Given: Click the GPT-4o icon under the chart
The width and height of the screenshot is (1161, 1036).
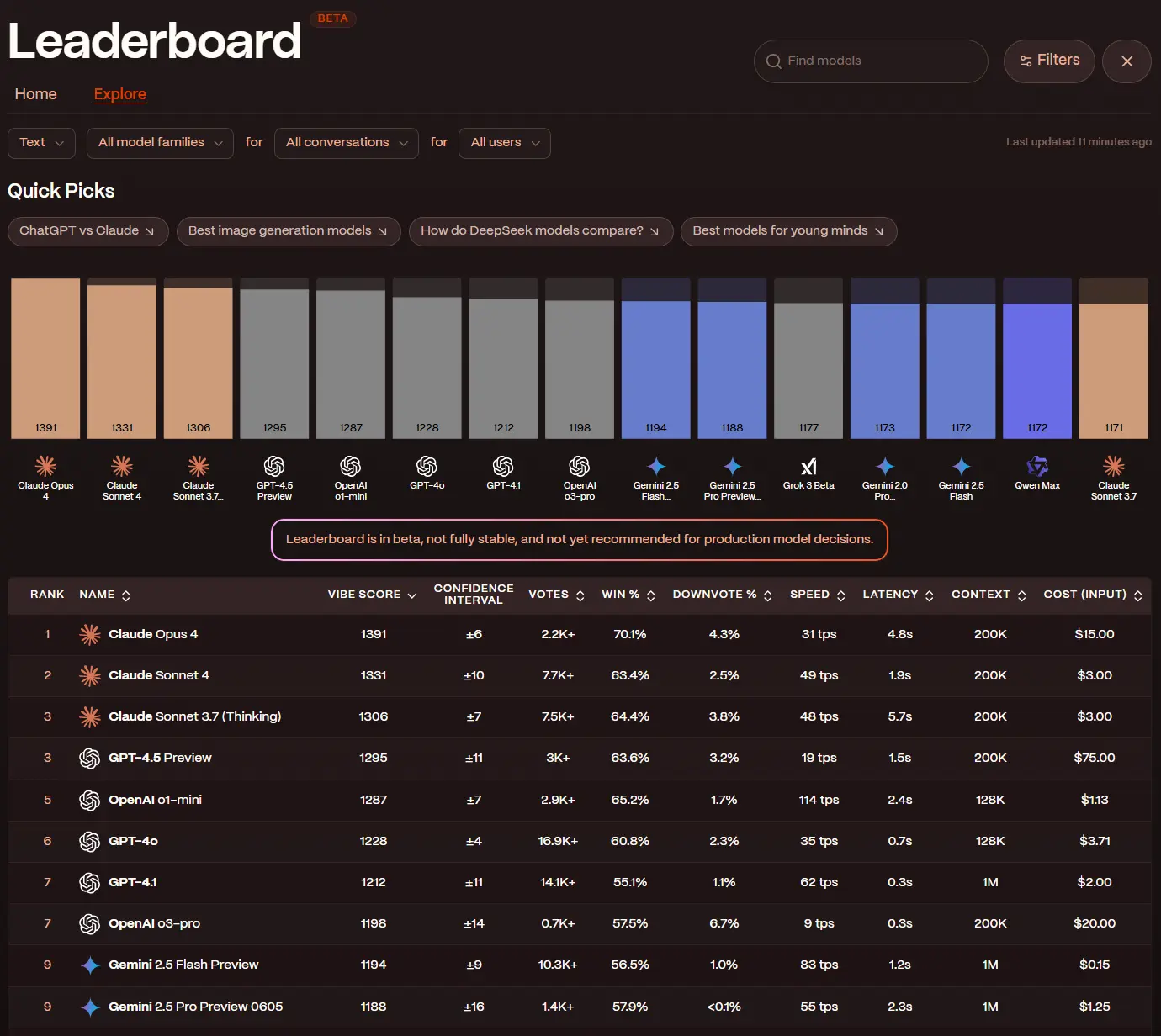Looking at the screenshot, I should pos(427,466).
